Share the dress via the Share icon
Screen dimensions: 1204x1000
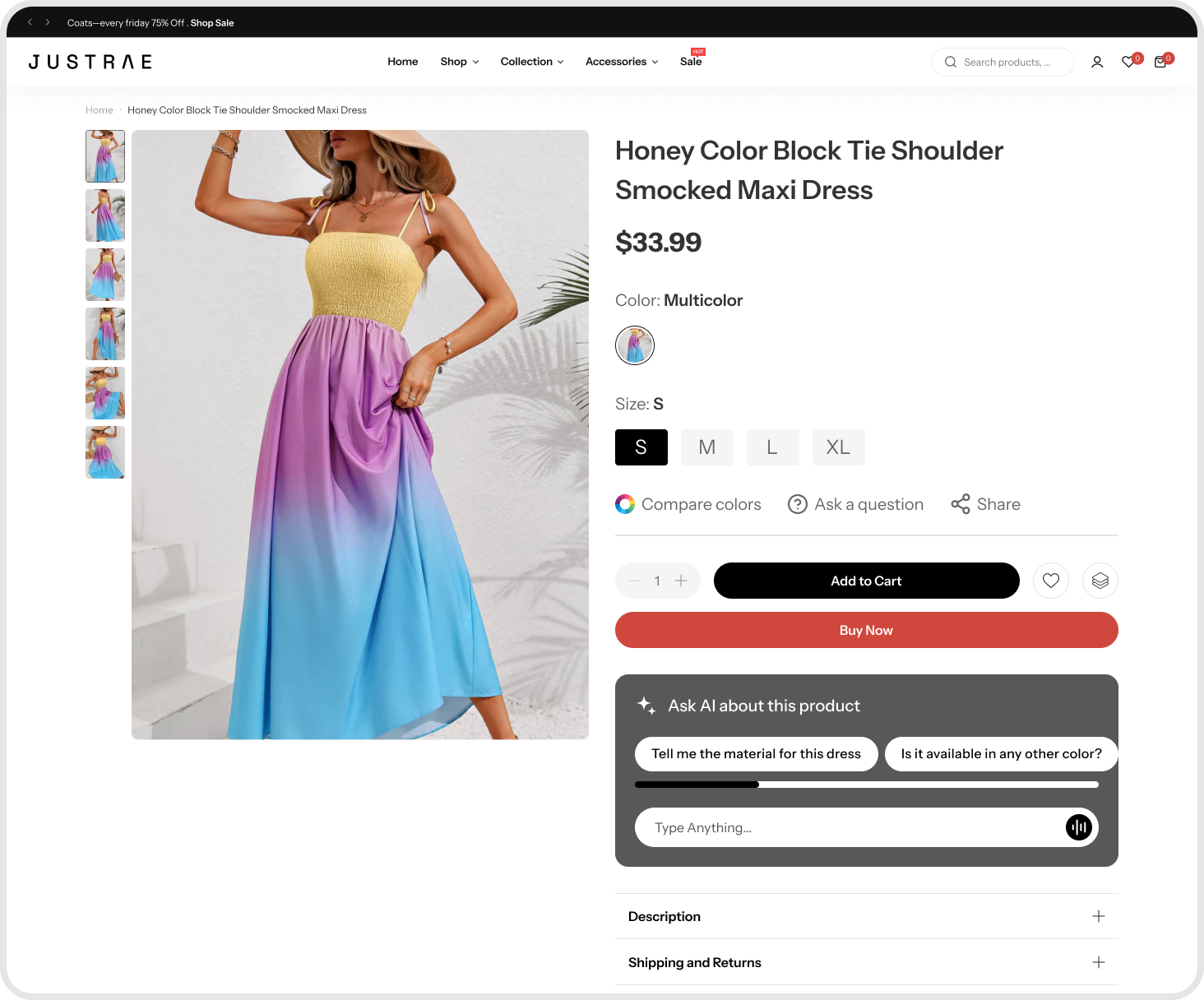pos(961,503)
